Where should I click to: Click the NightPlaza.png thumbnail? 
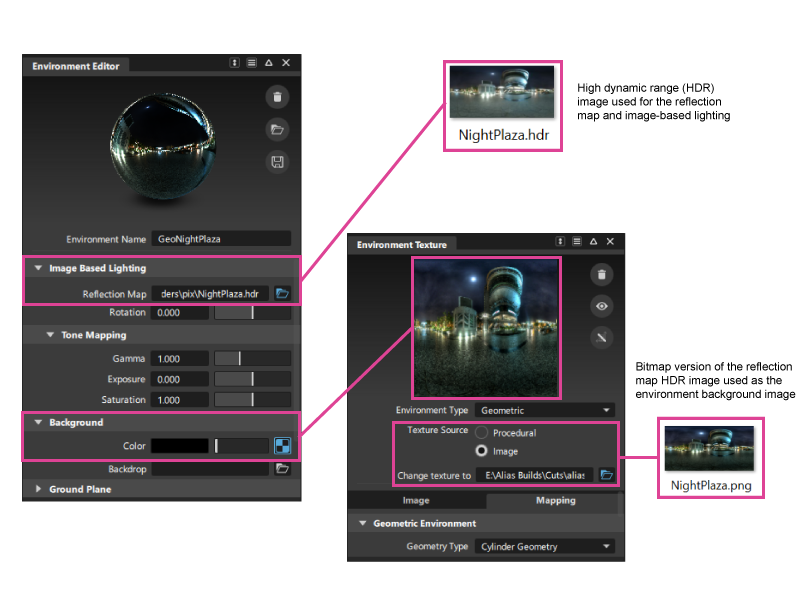coord(709,448)
